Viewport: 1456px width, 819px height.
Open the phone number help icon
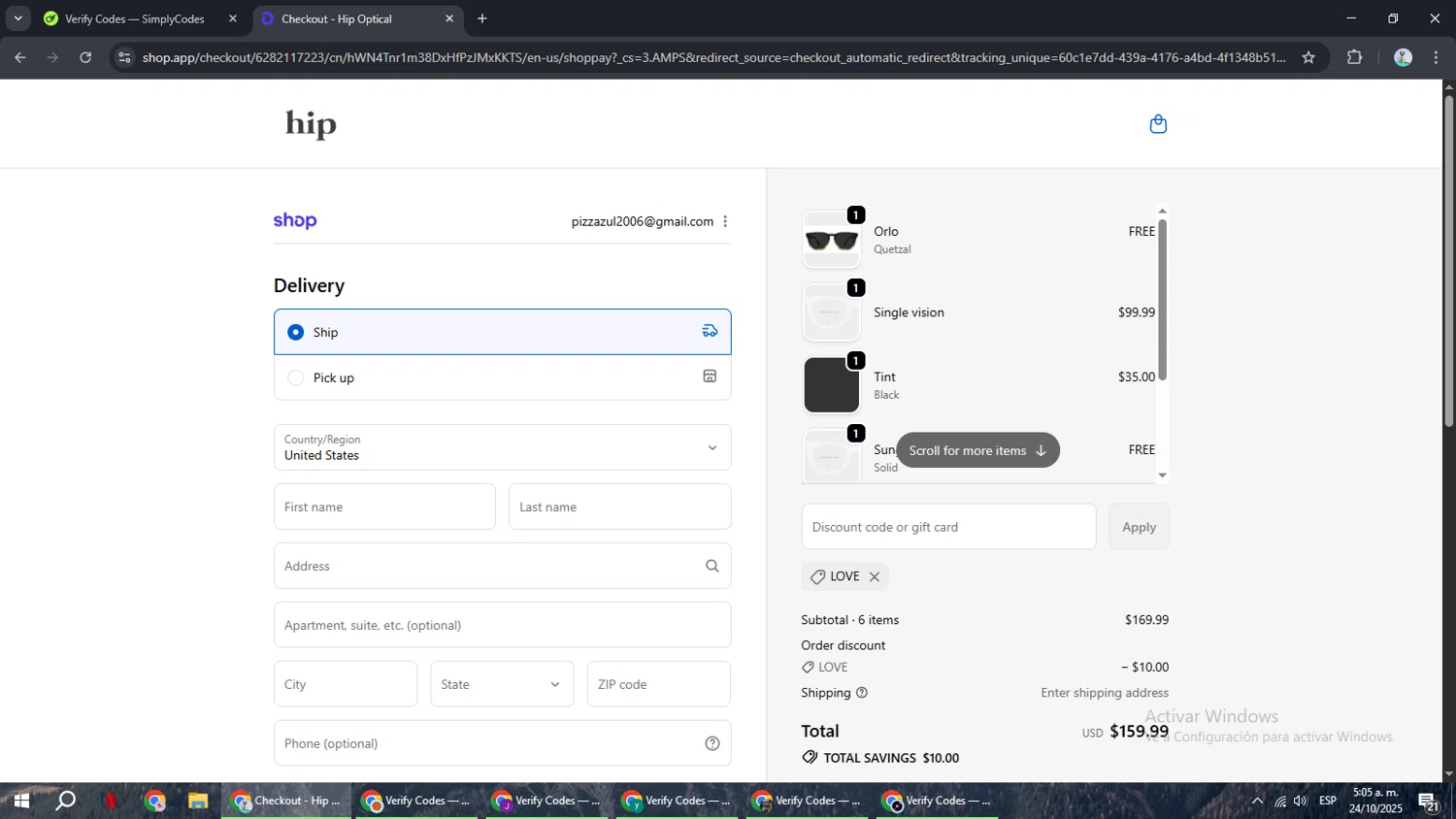tap(712, 743)
